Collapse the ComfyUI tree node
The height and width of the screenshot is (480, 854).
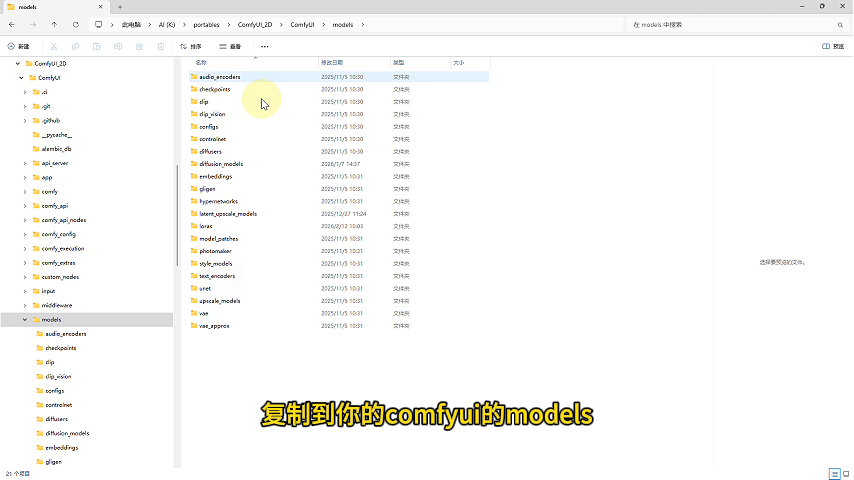[x=21, y=78]
